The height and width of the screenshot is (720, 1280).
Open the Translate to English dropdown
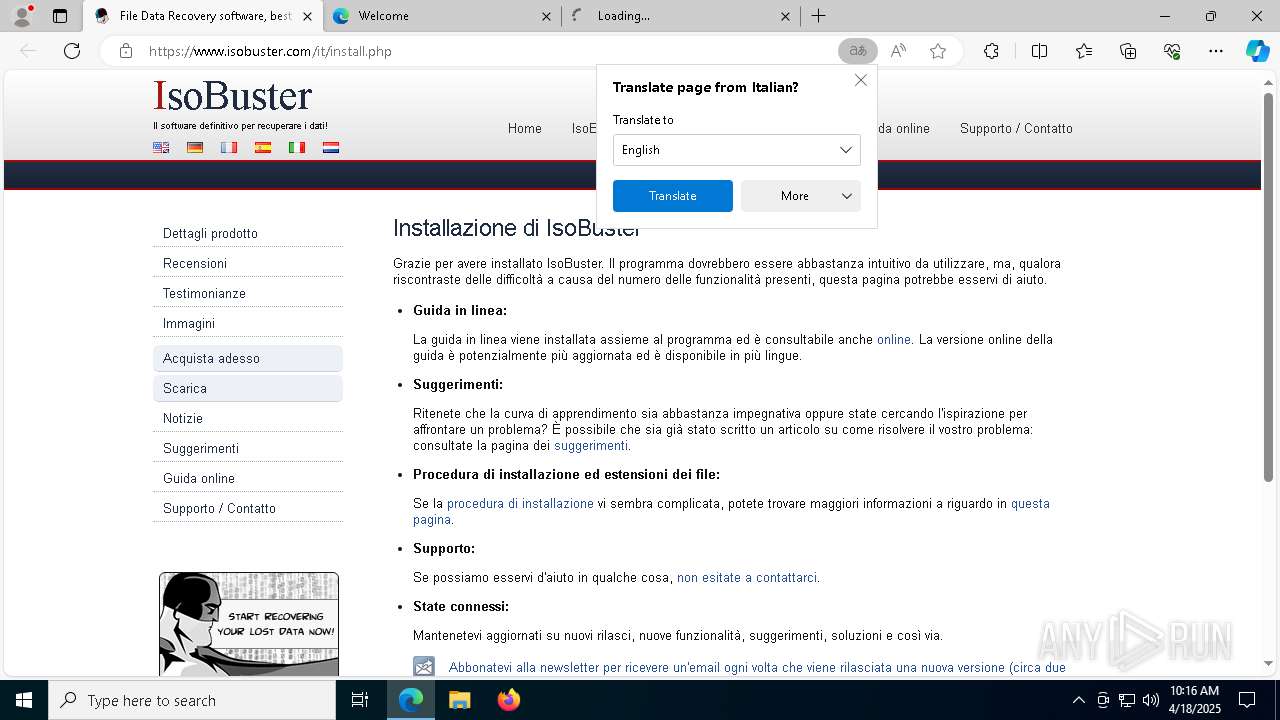pyautogui.click(x=736, y=150)
